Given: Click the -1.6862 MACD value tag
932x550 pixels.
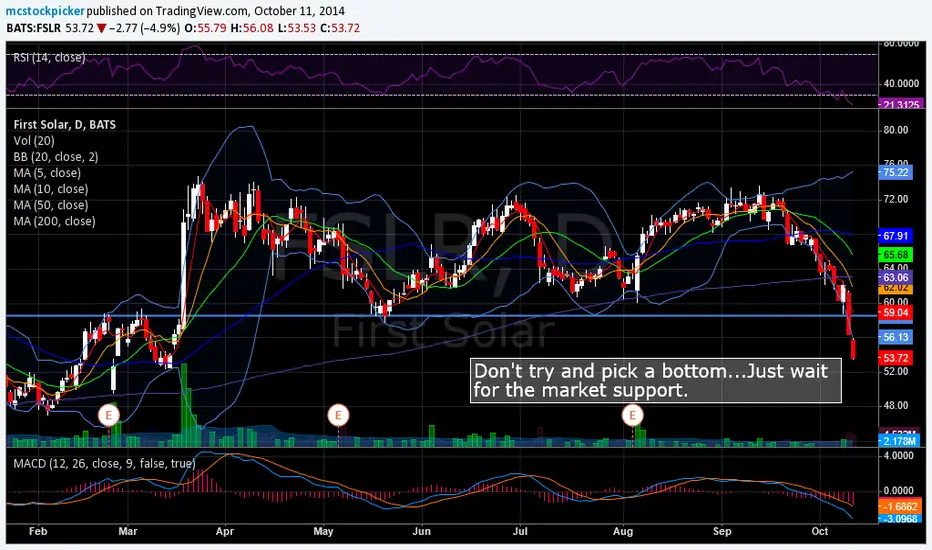Looking at the screenshot, I should click(x=900, y=507).
